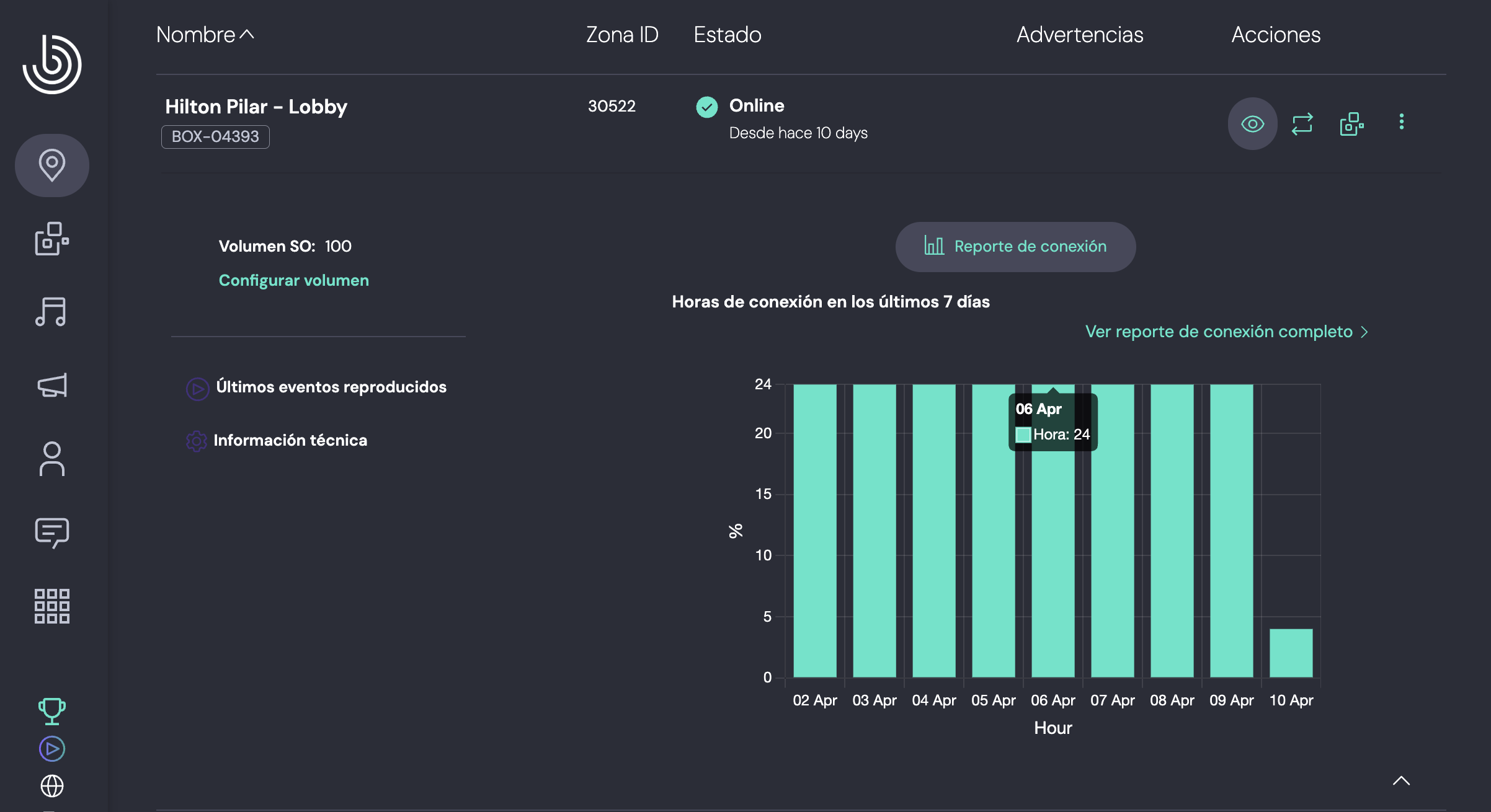Open the music note sidebar section
This screenshot has height=812, width=1491.
point(51,312)
